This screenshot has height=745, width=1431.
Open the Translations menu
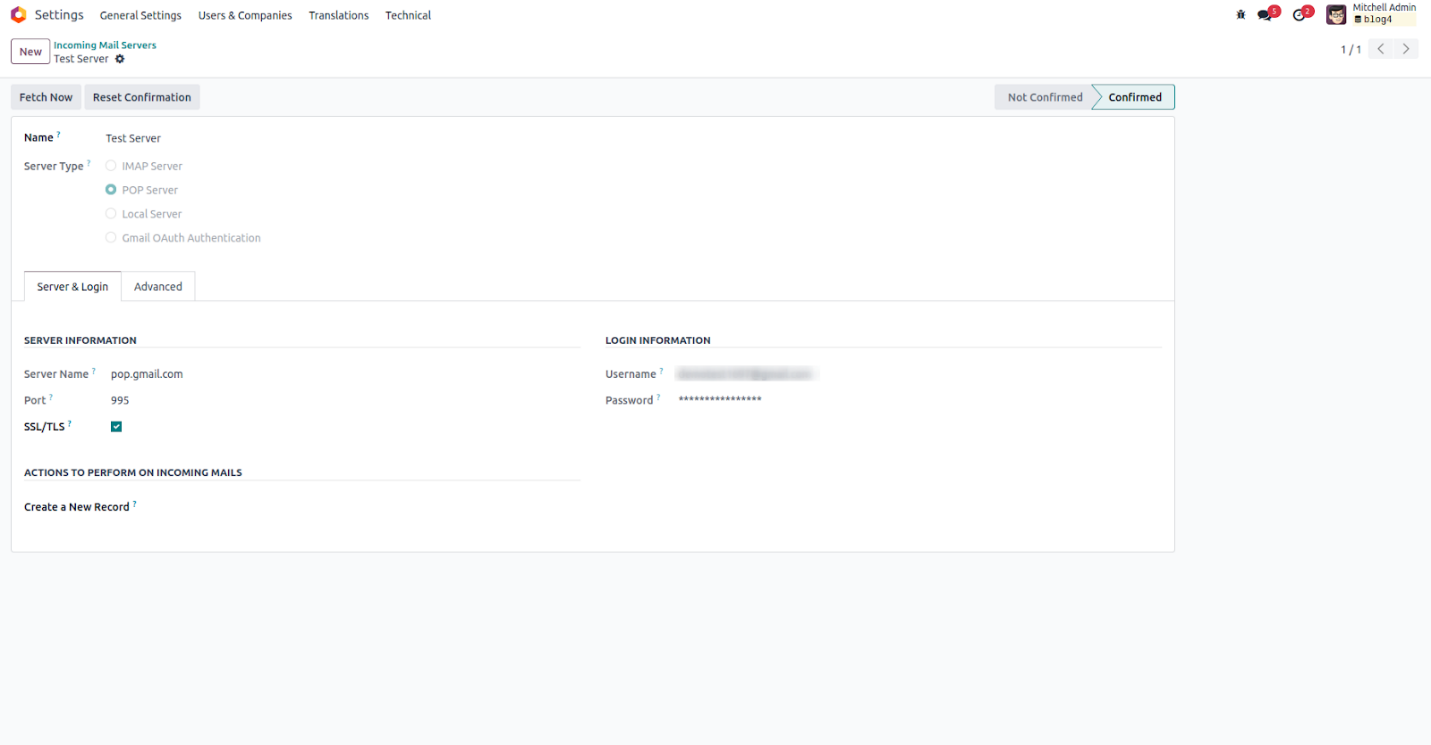click(x=339, y=15)
